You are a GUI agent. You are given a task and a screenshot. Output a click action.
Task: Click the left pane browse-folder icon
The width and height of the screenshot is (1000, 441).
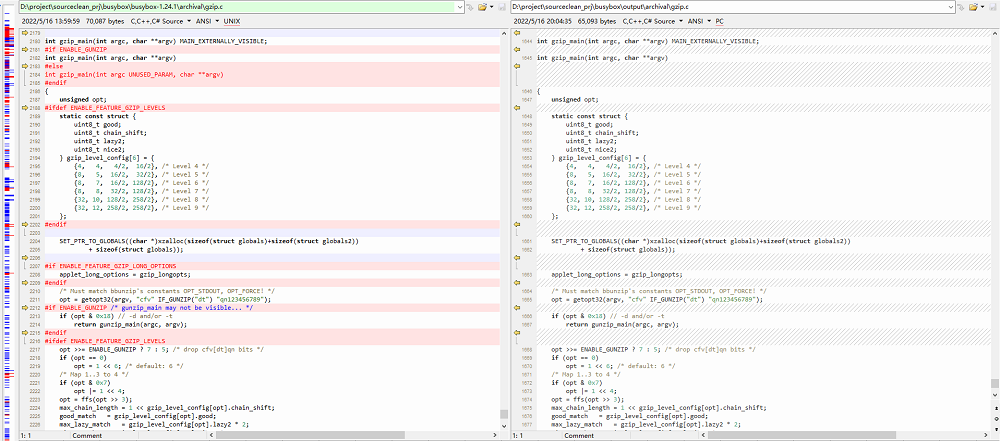(x=483, y=7)
